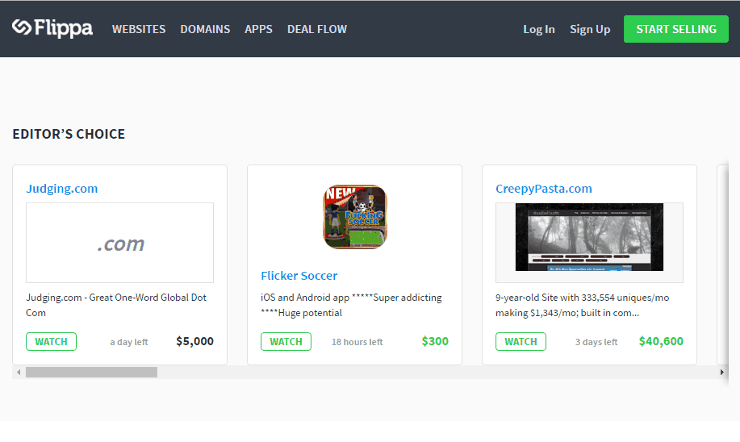Open the Judging.com listing title
Screen dimensions: 740x442
[x=62, y=189]
